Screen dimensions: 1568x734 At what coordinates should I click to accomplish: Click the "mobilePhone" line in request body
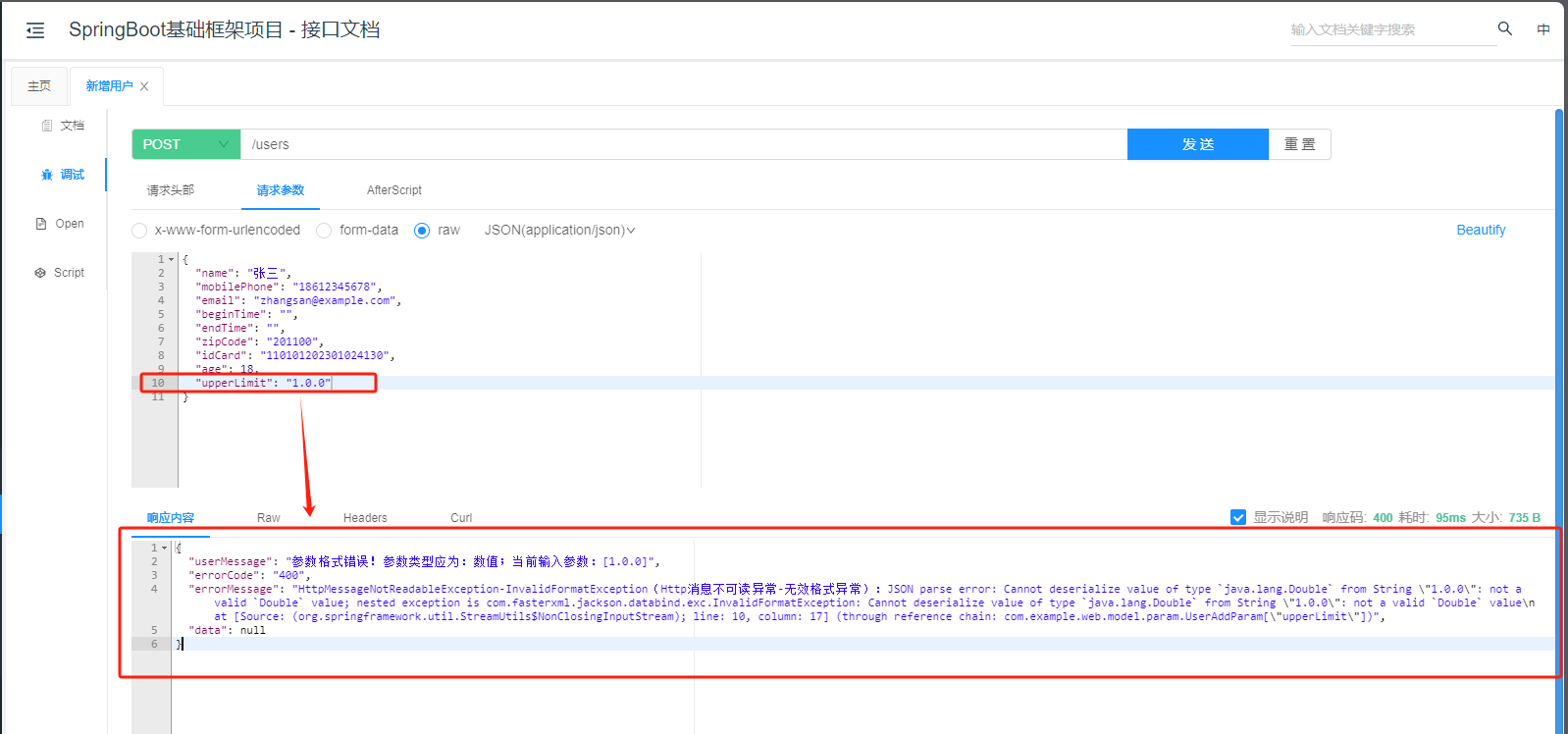tap(288, 287)
